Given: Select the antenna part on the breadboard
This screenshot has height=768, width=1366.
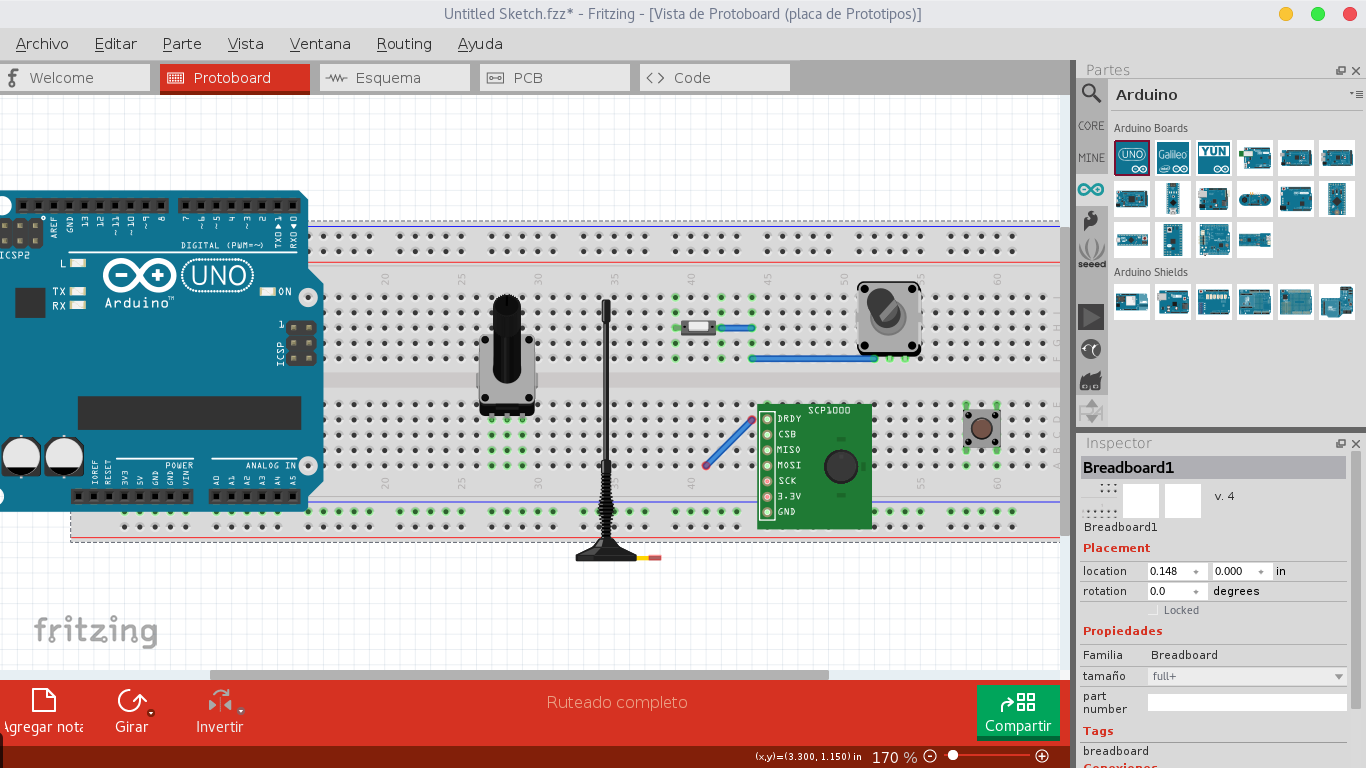Looking at the screenshot, I should 606,430.
